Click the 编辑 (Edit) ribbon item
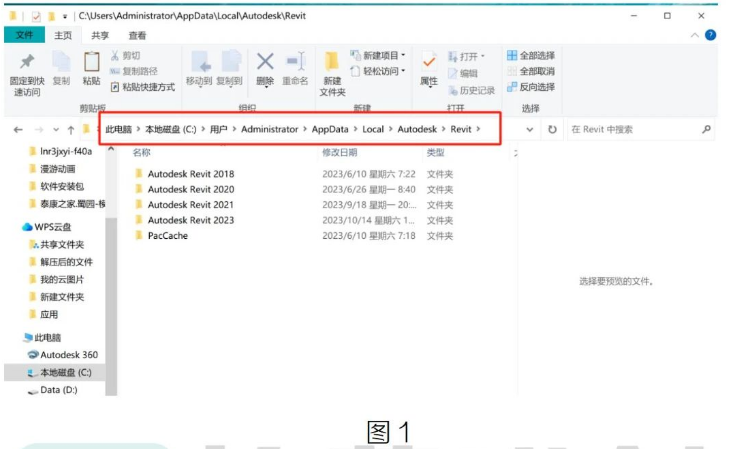The width and height of the screenshot is (735, 449). [463, 74]
